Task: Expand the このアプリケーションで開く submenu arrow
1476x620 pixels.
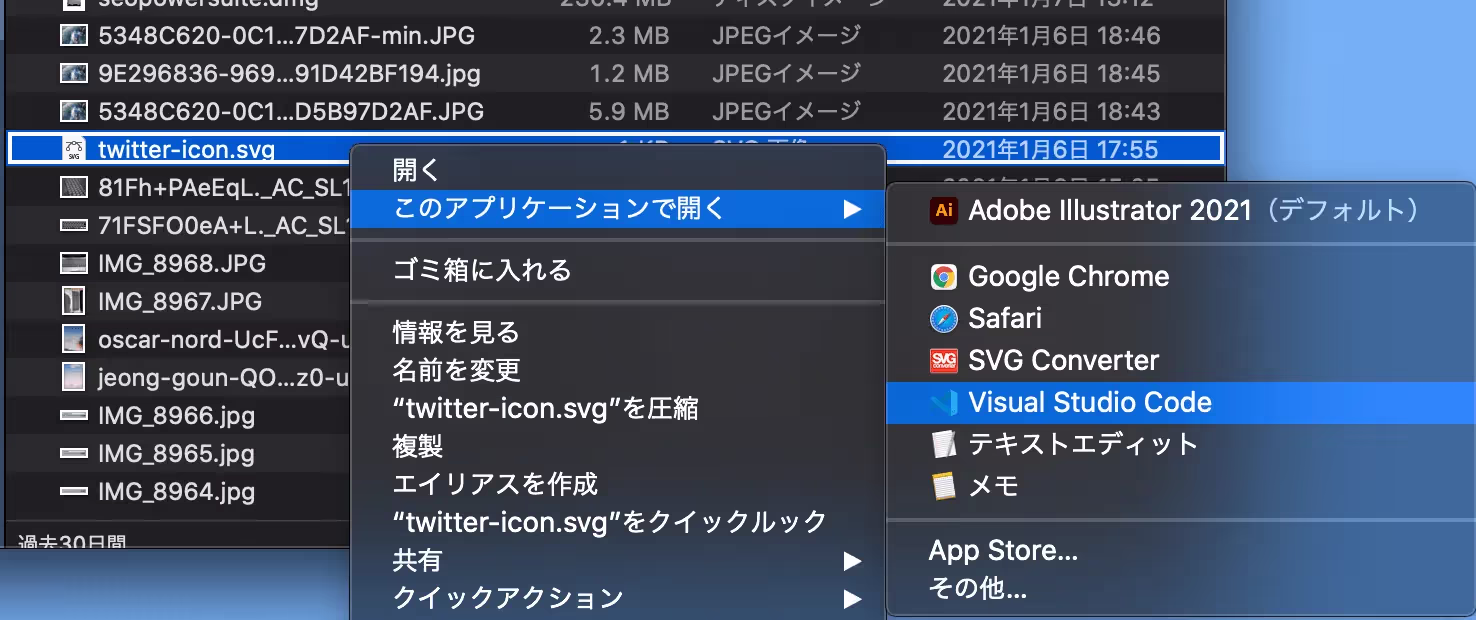Action: click(x=852, y=209)
